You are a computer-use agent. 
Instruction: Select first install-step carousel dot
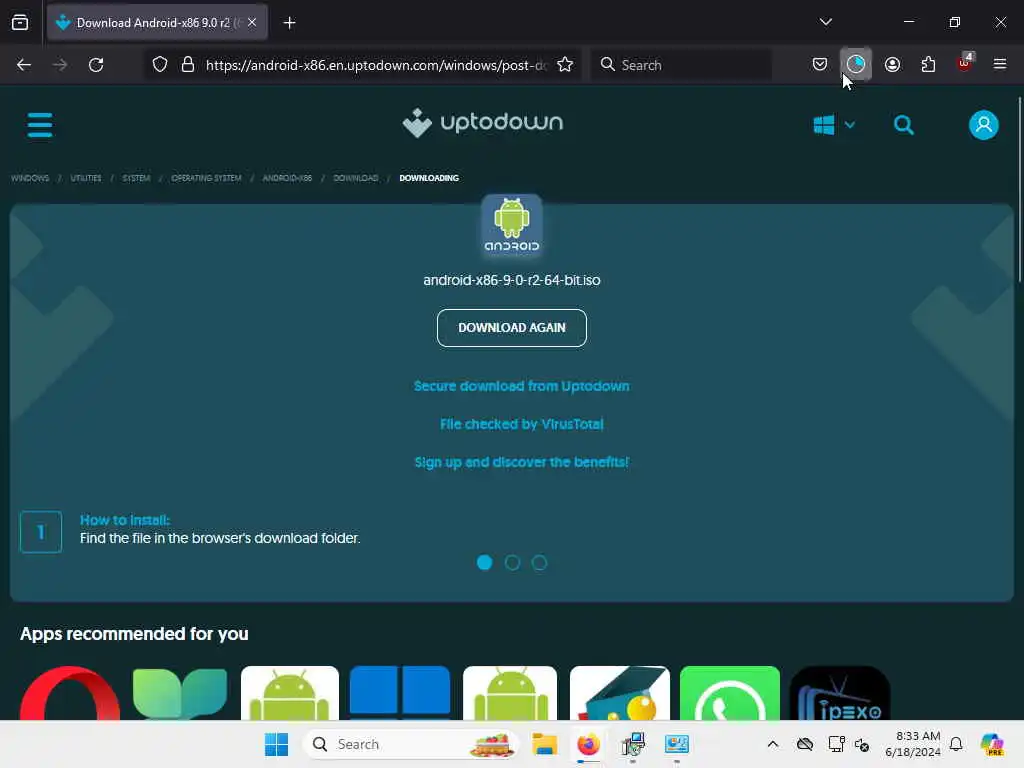point(485,562)
